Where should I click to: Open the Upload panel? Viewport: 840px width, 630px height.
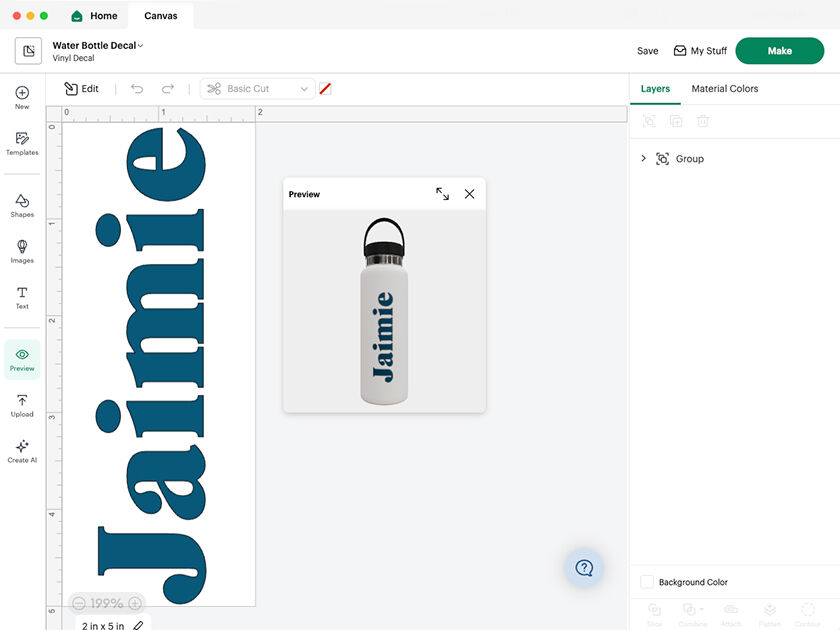point(22,405)
